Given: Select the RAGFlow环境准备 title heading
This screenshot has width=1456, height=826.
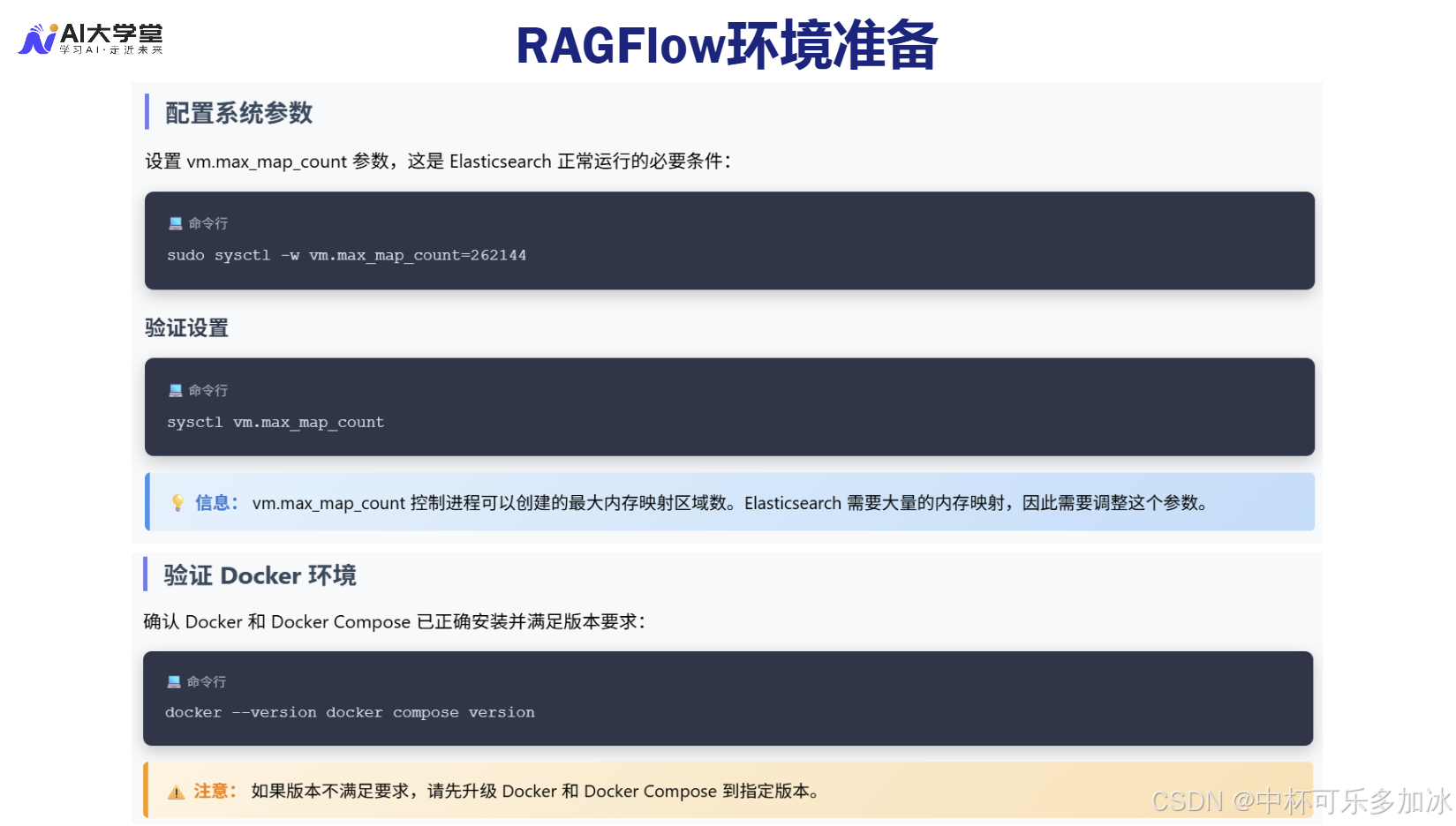Looking at the screenshot, I should tap(728, 46).
